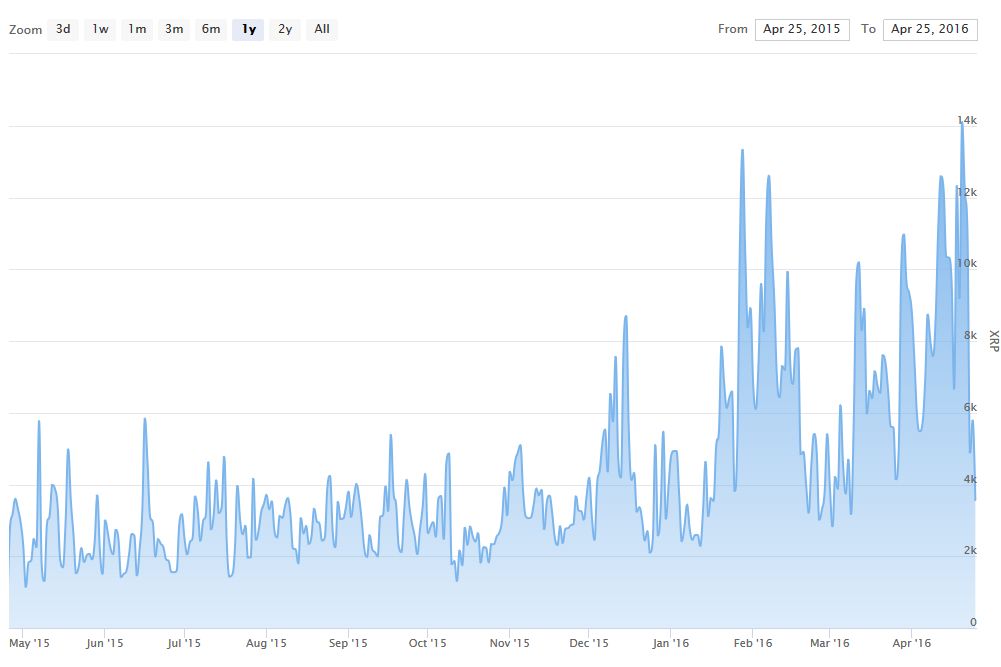Show All data range
The image size is (1001, 667).
[322, 29]
